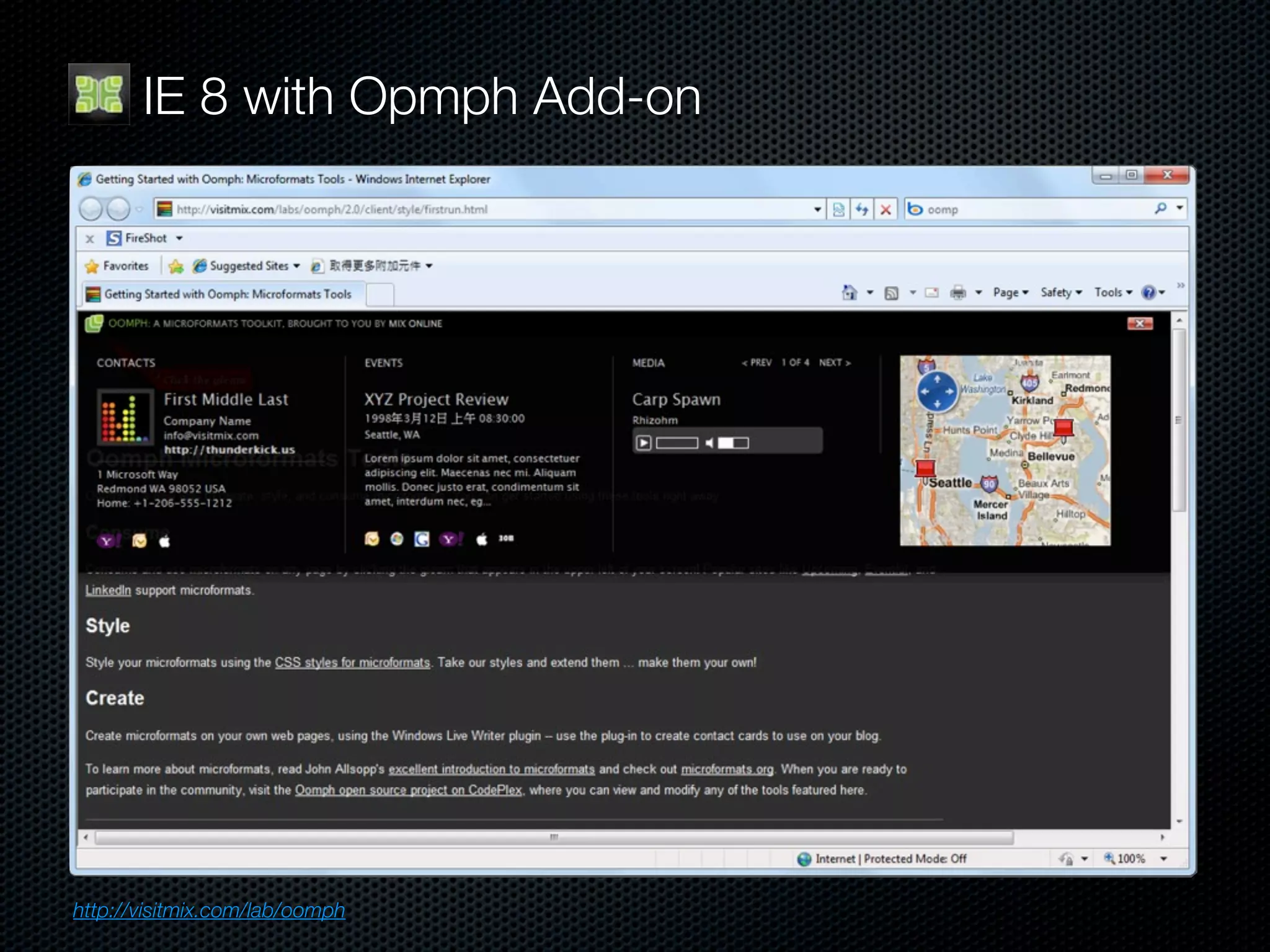
Task: Click the FireShot toolbar icon
Action: 114,238
